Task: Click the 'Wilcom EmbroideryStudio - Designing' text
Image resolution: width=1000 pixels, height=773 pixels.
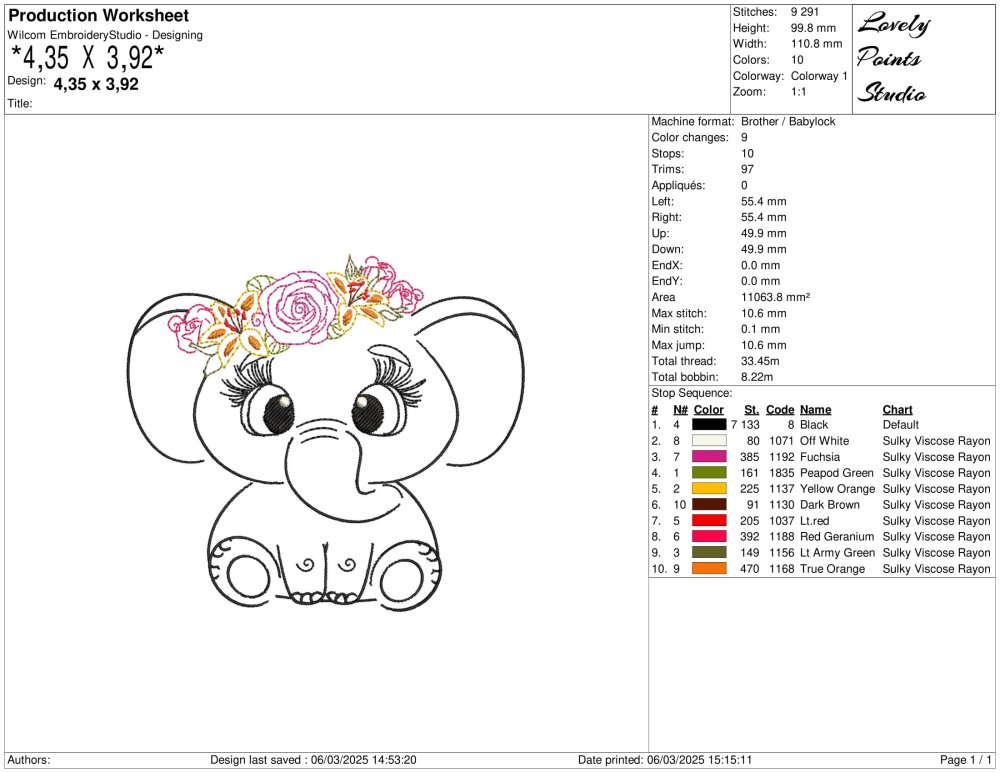Action: (x=105, y=35)
